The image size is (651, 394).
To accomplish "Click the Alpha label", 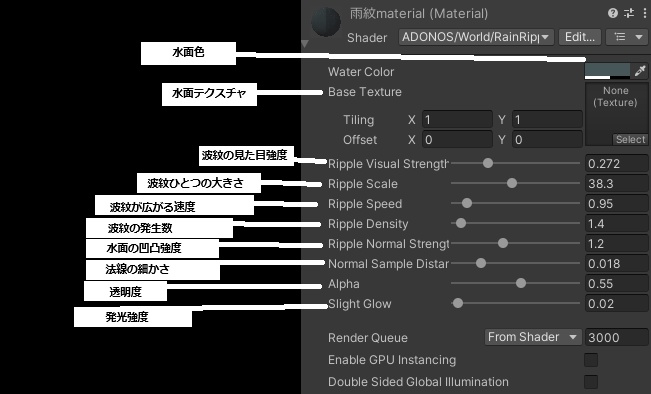I will point(343,284).
